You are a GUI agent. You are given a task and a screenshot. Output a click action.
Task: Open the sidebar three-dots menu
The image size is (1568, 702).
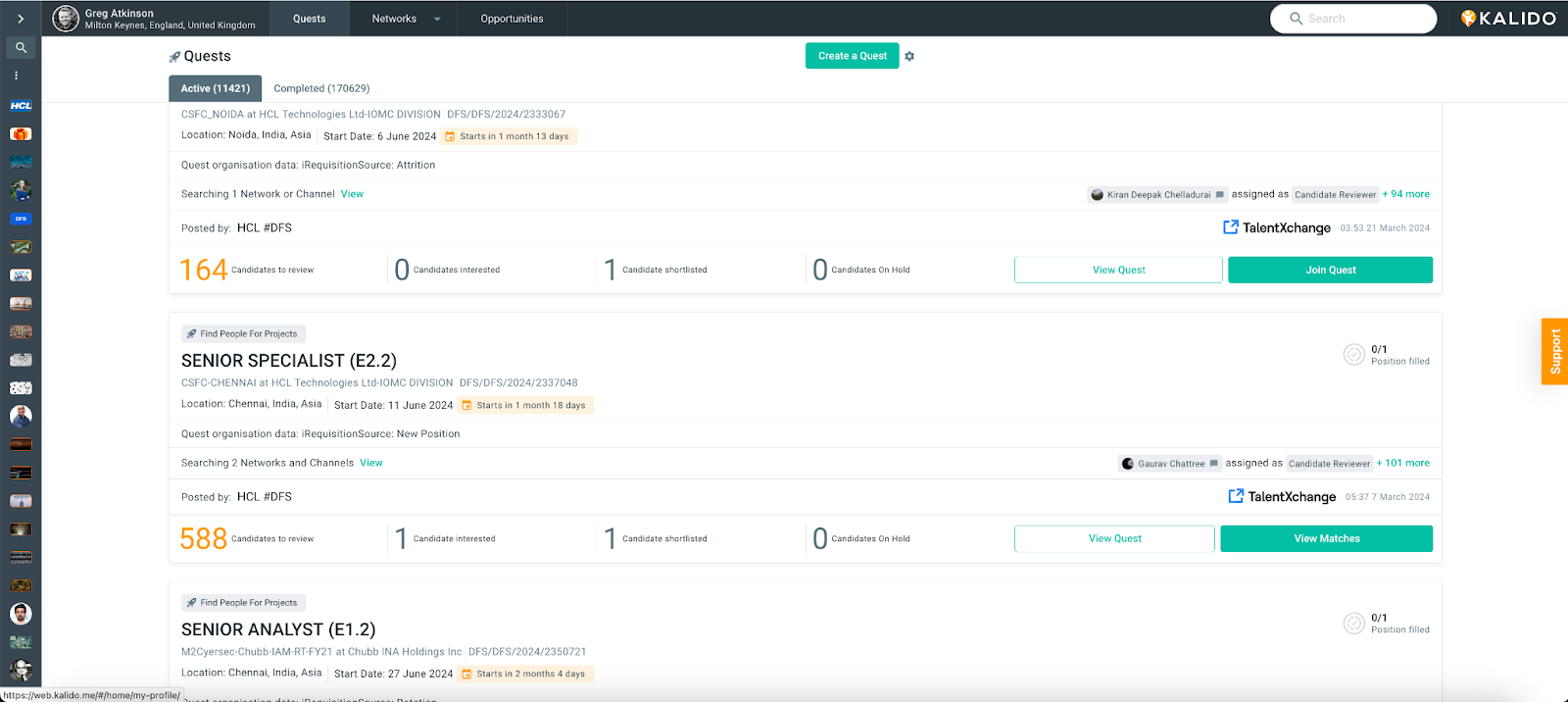16,75
